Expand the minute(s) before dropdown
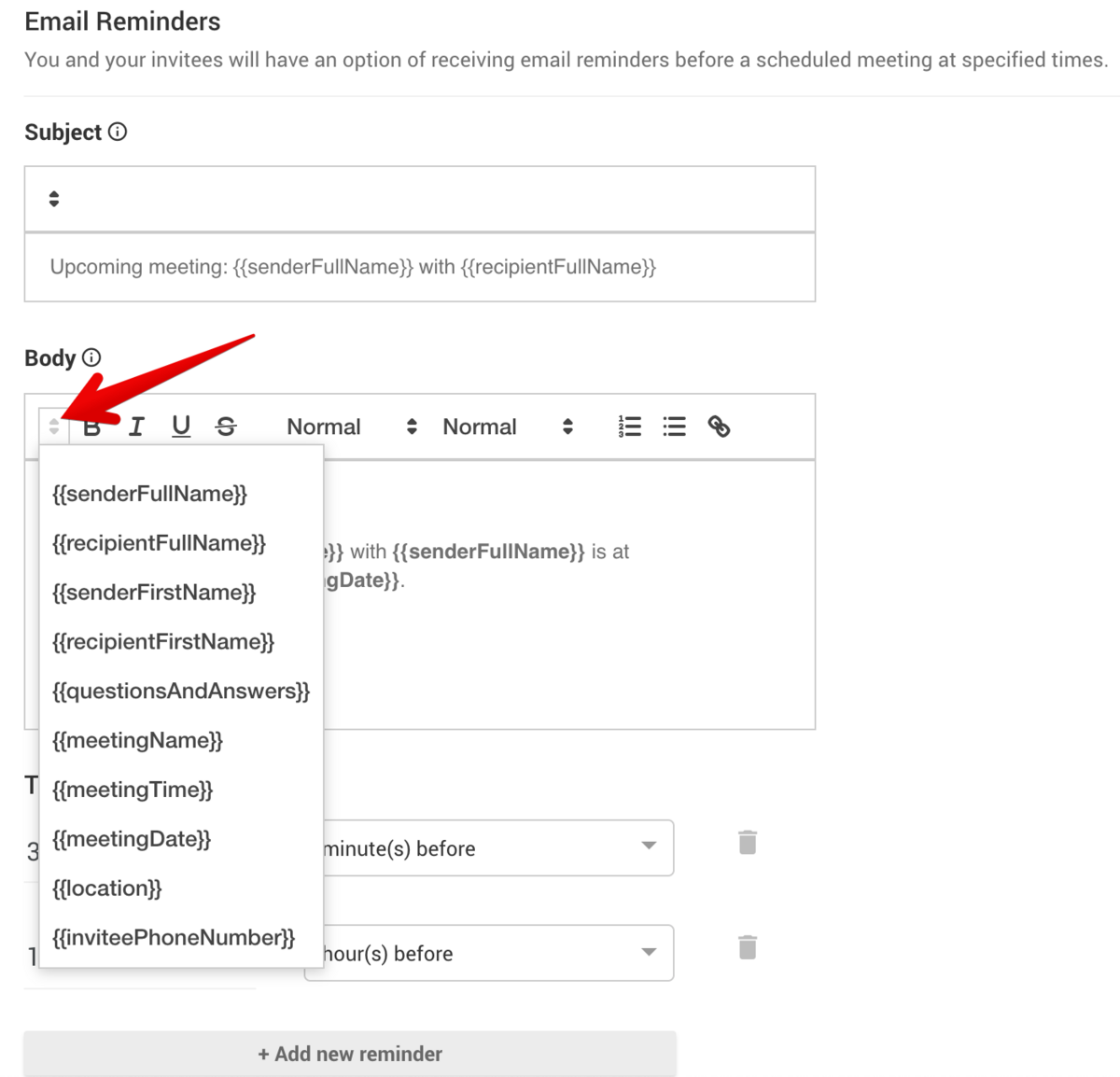 coord(648,846)
